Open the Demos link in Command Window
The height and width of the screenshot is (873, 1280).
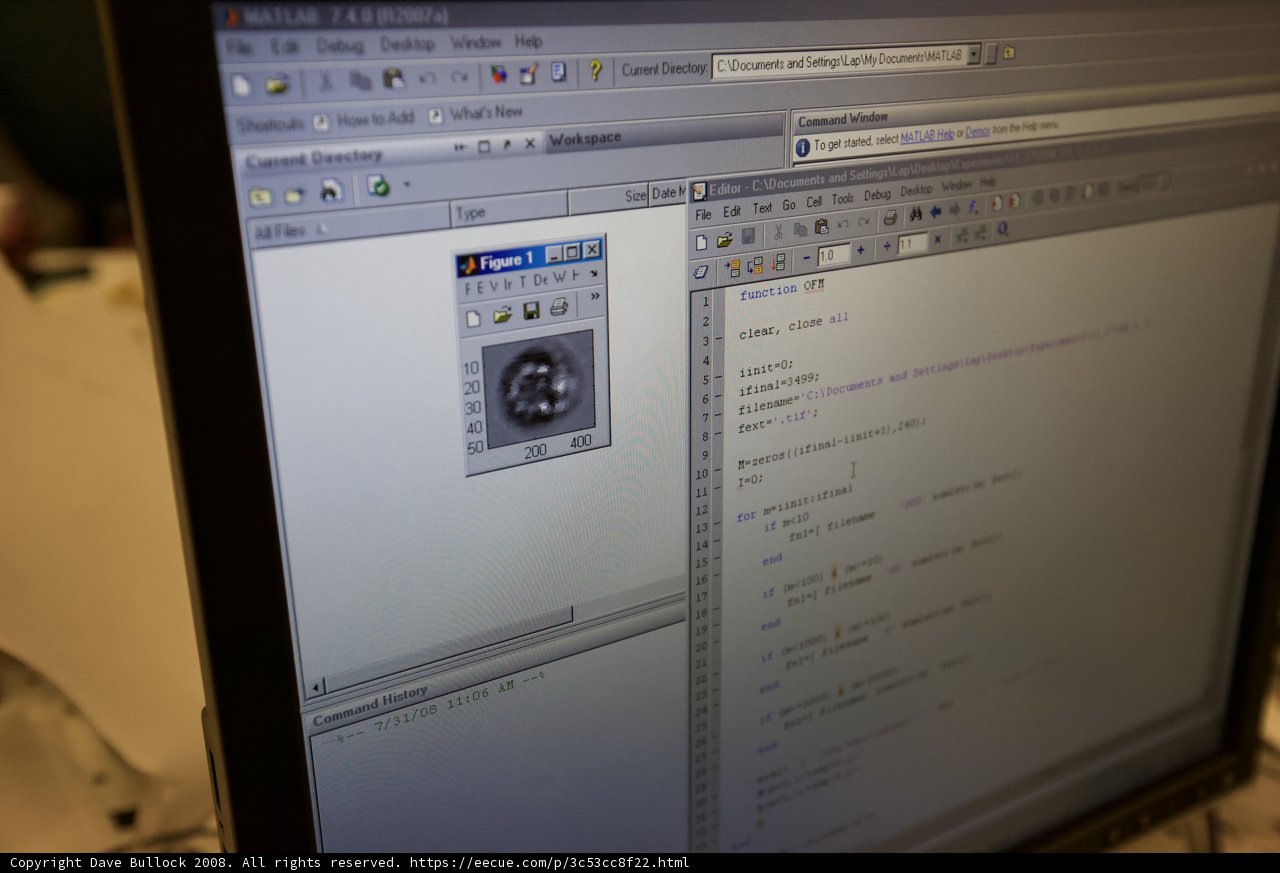click(x=977, y=133)
